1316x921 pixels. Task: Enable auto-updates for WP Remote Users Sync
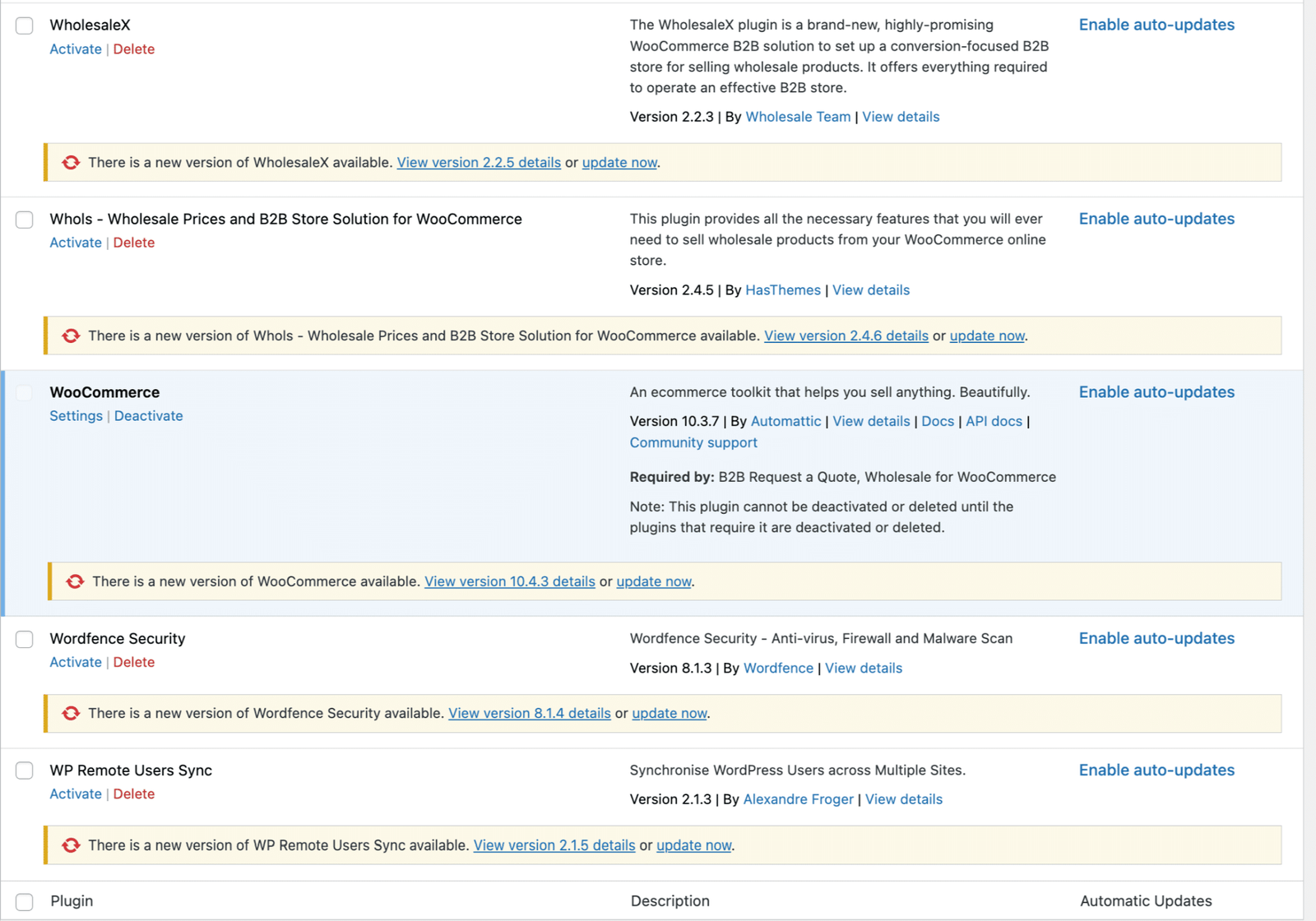(x=1156, y=770)
